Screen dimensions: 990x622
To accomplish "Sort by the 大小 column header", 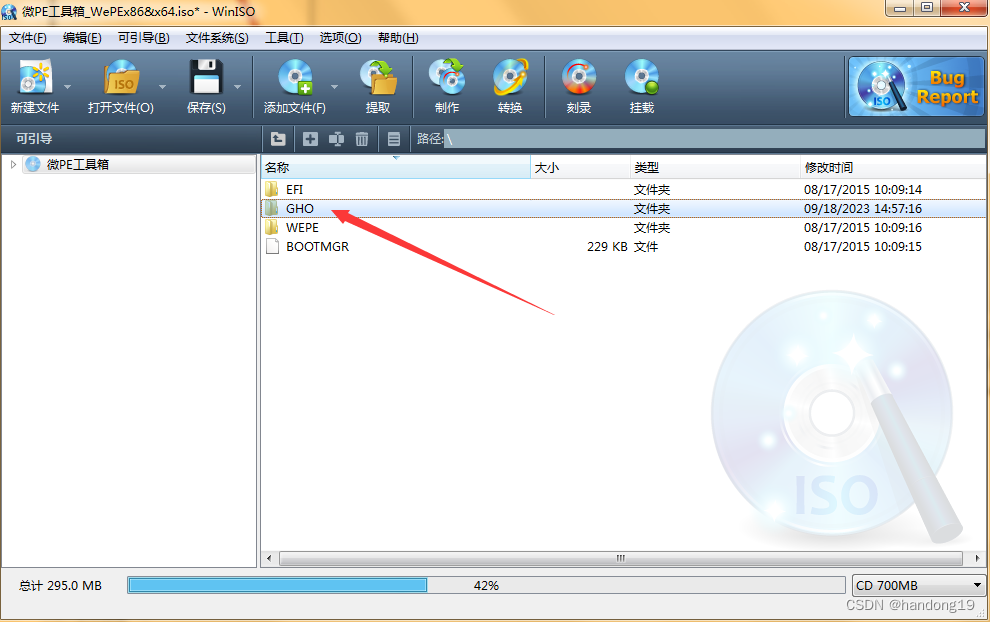I will coord(580,167).
